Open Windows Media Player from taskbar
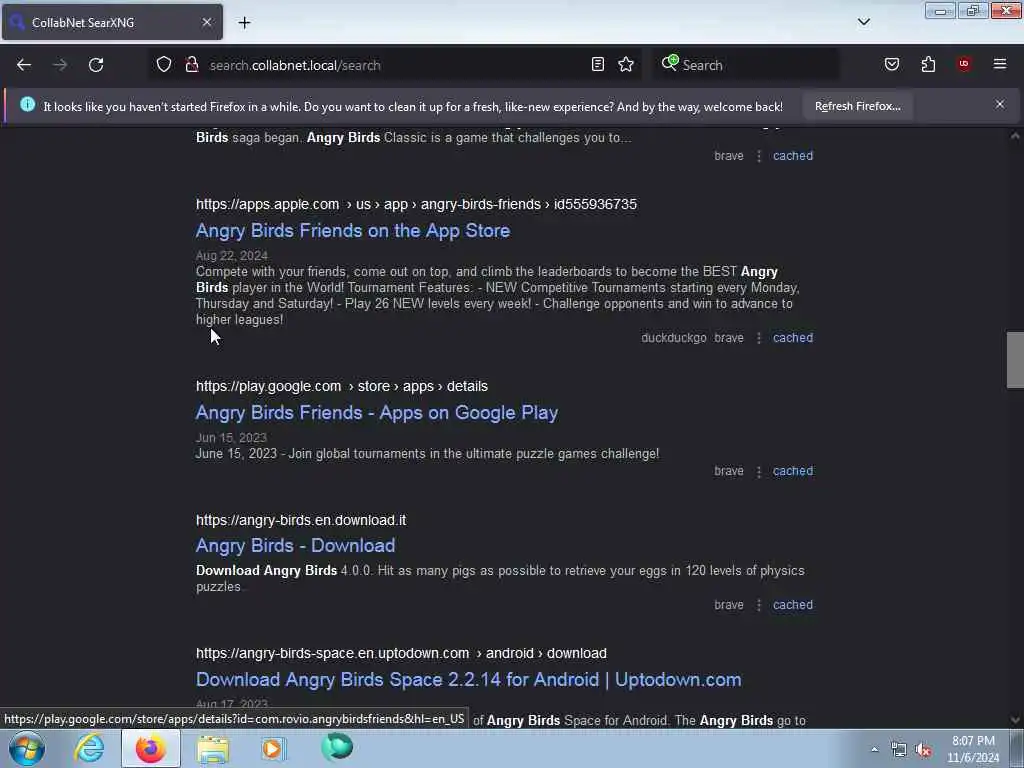Viewport: 1024px width, 768px height. pyautogui.click(x=274, y=748)
